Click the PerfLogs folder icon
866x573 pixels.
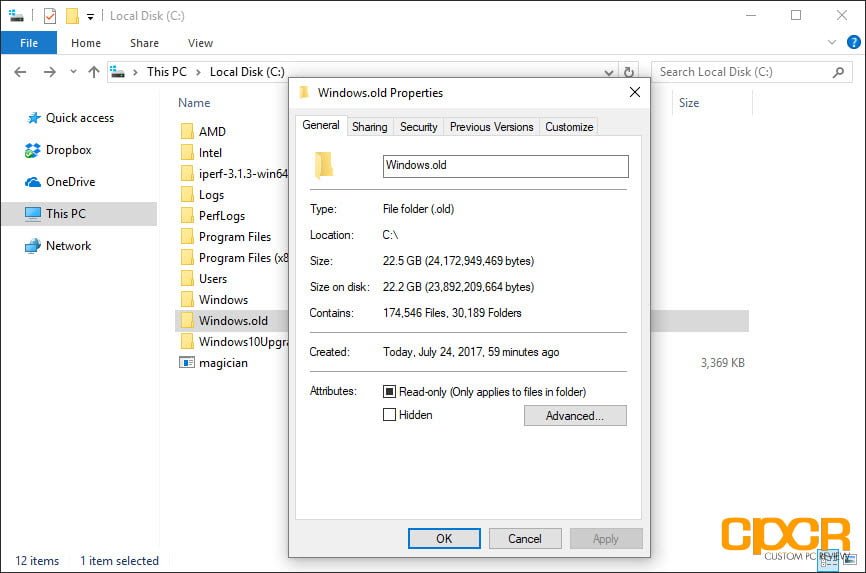(x=187, y=215)
